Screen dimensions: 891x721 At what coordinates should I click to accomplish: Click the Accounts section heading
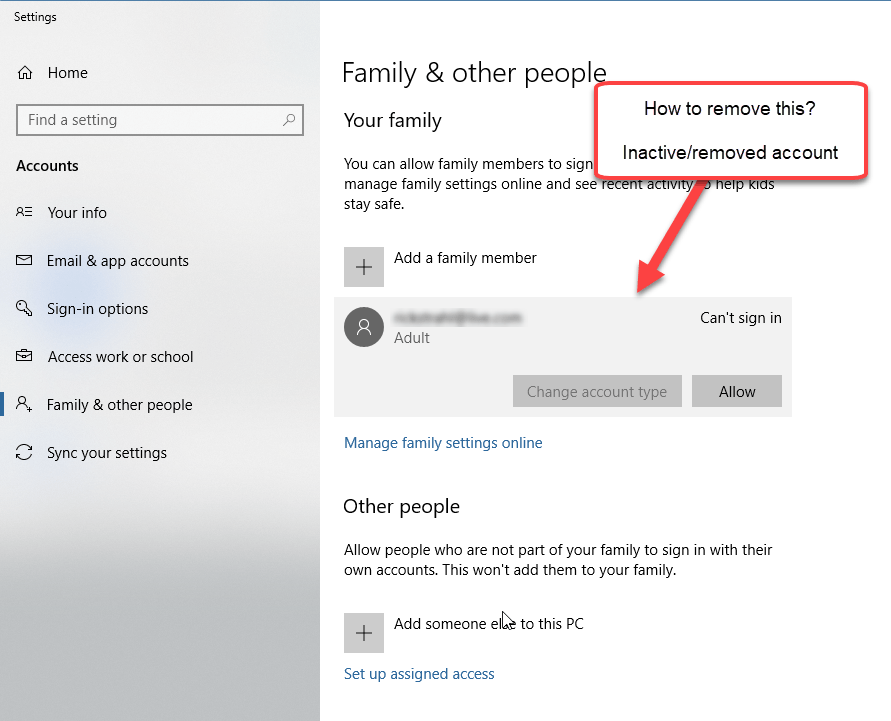(45, 165)
